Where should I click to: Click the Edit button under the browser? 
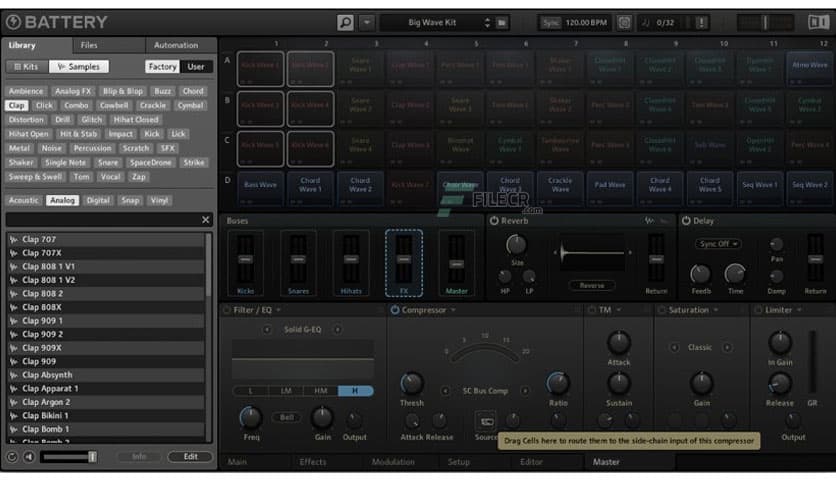[x=190, y=457]
